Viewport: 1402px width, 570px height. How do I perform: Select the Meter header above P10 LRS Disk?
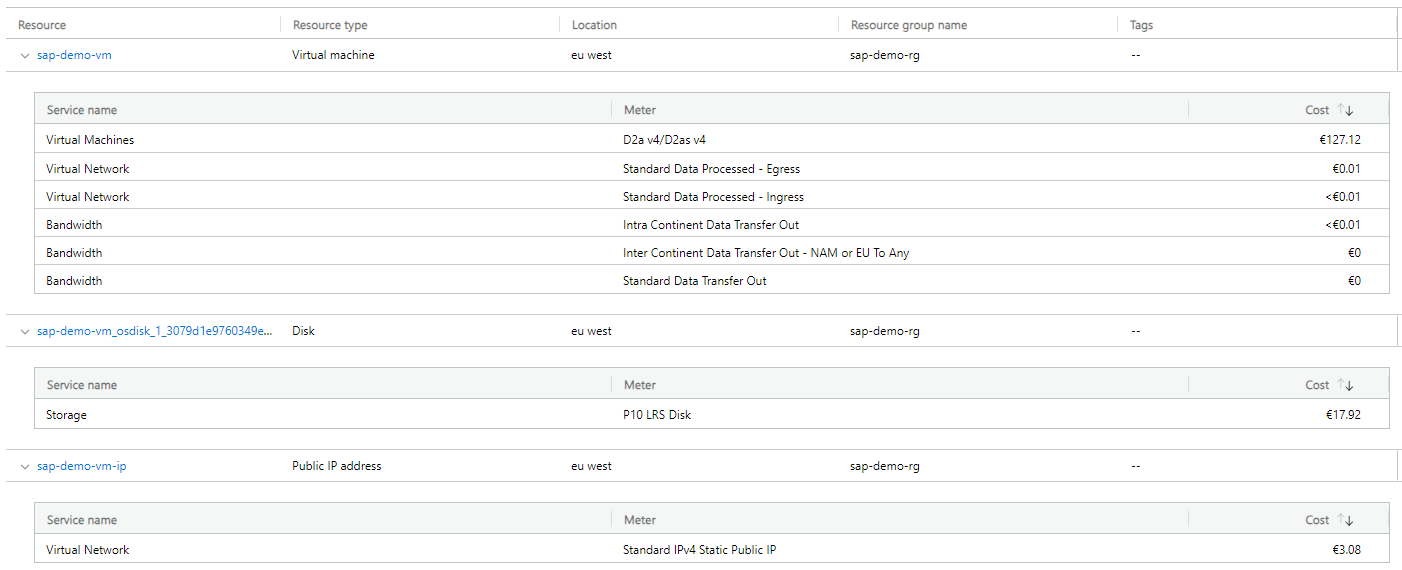click(640, 385)
